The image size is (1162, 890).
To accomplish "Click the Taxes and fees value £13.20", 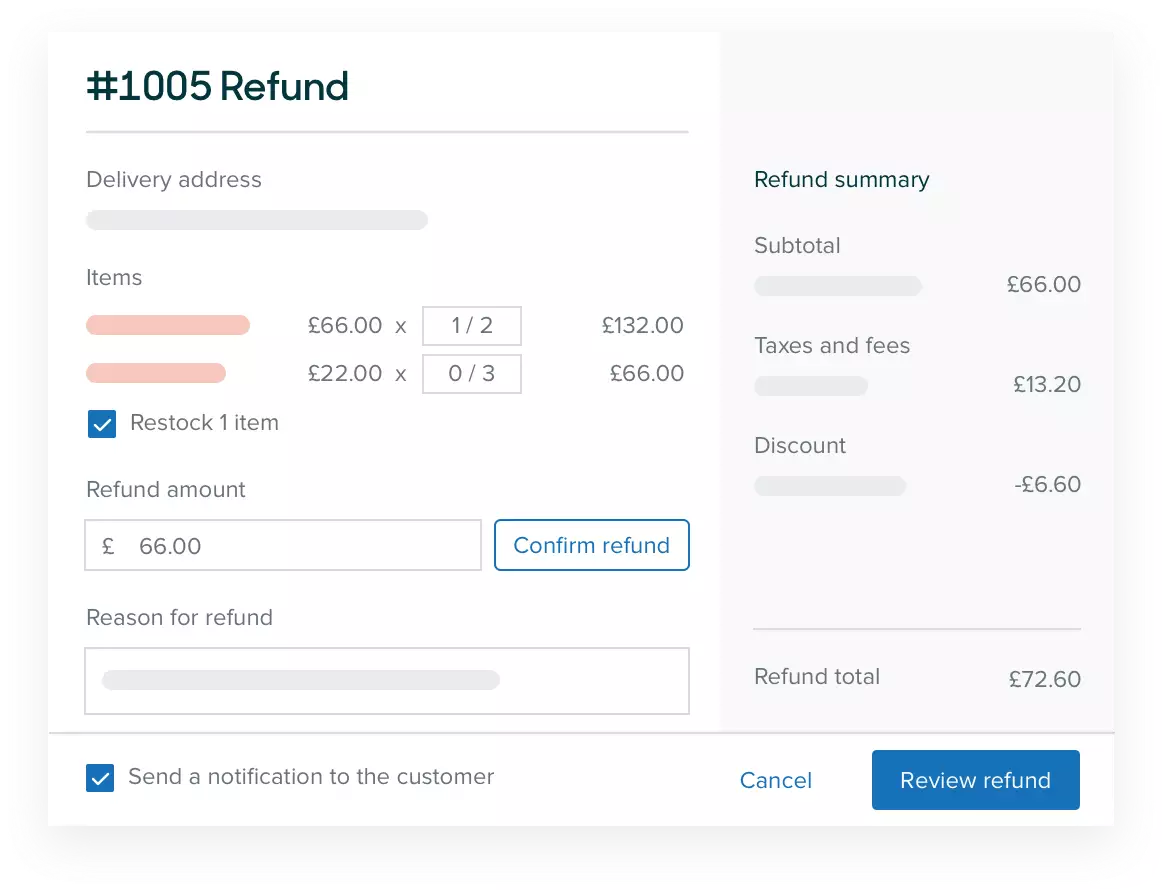I will [x=1047, y=385].
